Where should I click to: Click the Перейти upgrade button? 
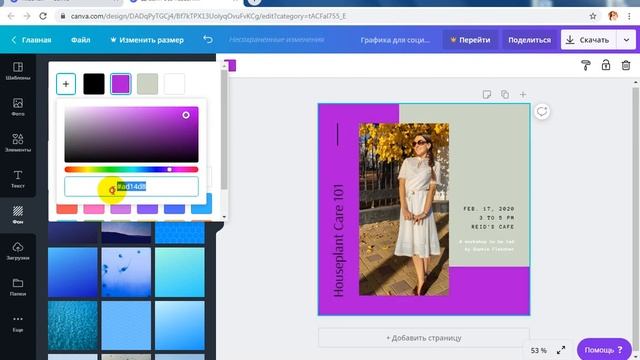click(x=470, y=40)
